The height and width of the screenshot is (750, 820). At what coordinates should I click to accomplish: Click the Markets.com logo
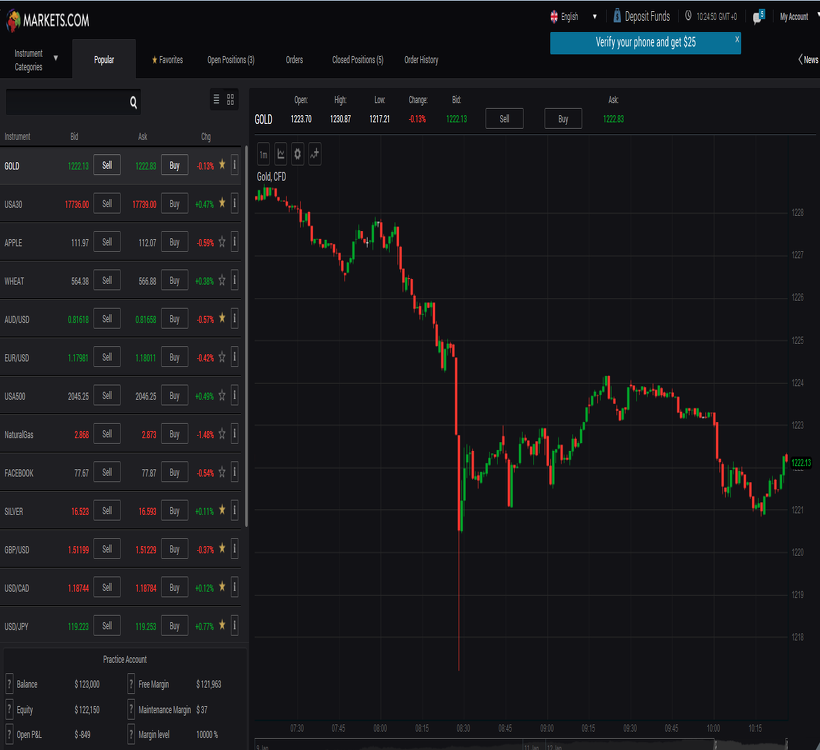click(x=48, y=20)
